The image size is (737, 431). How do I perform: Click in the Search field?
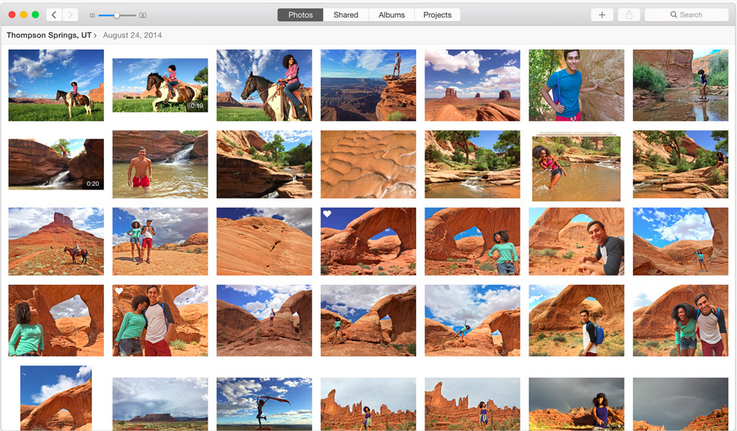point(688,15)
